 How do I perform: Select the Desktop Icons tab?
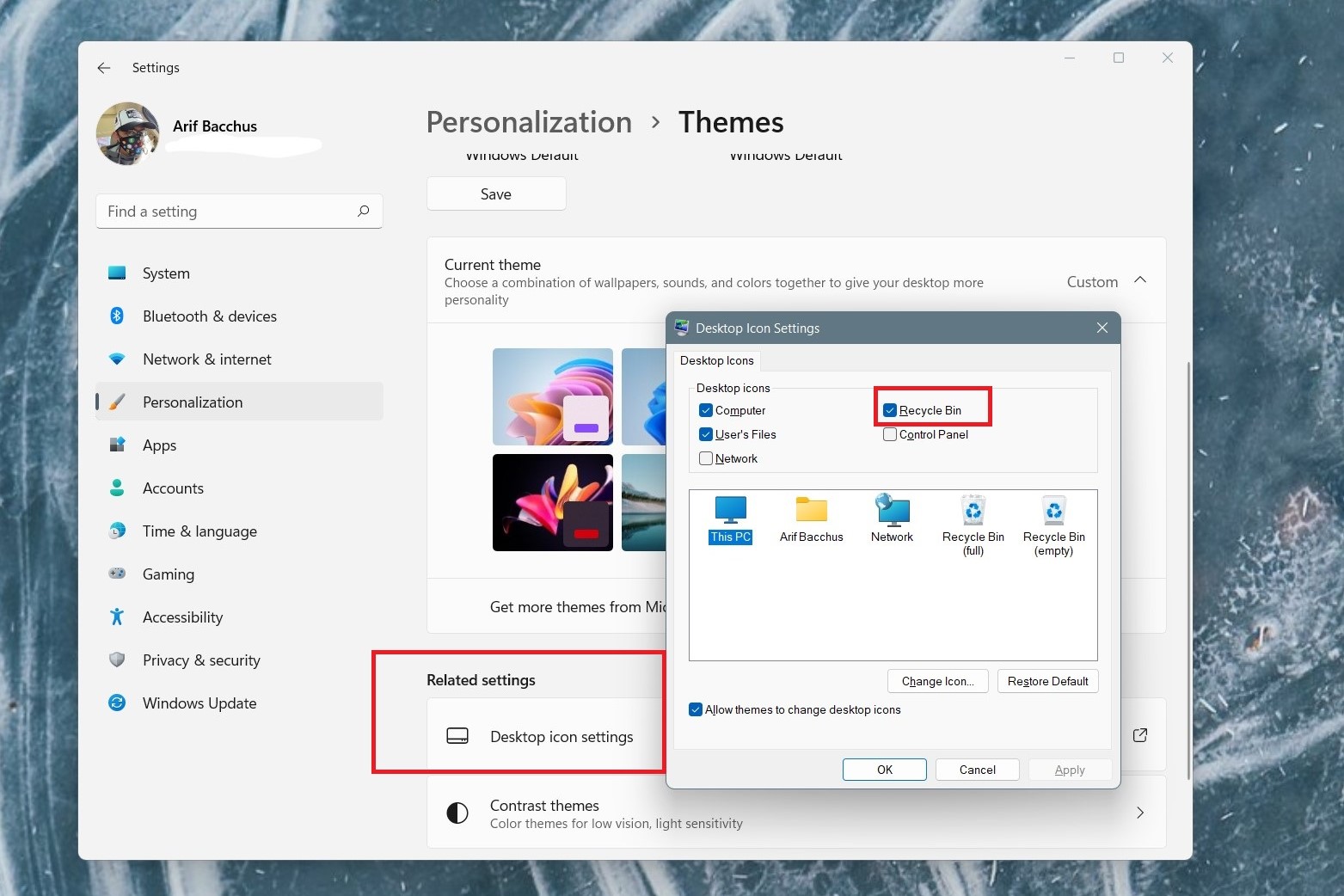717,360
